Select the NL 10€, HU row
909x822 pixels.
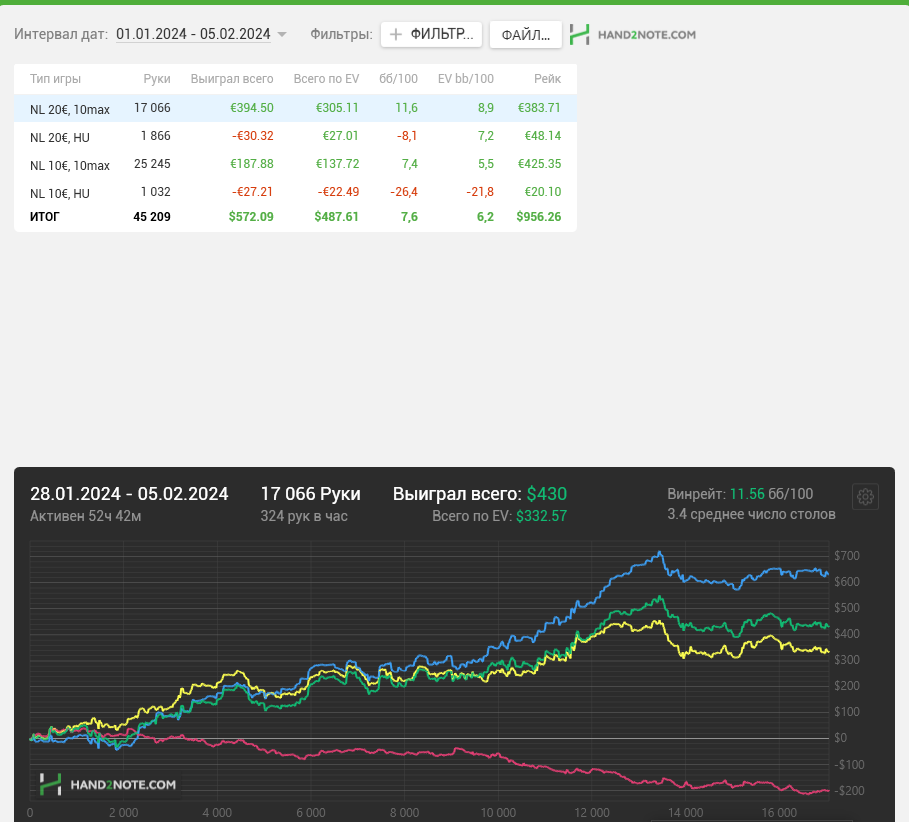(x=295, y=192)
